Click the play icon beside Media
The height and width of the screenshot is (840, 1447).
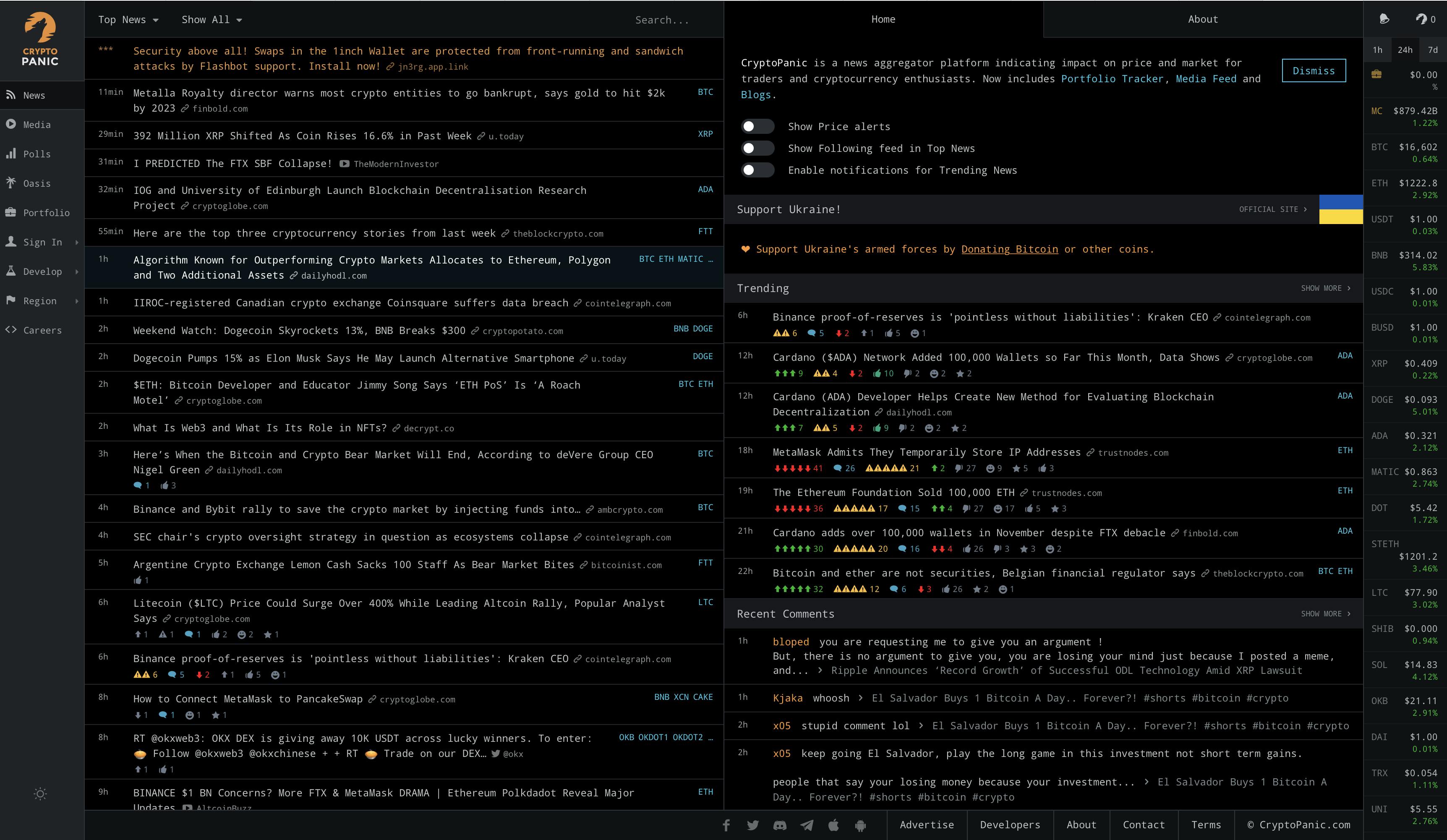coord(11,124)
